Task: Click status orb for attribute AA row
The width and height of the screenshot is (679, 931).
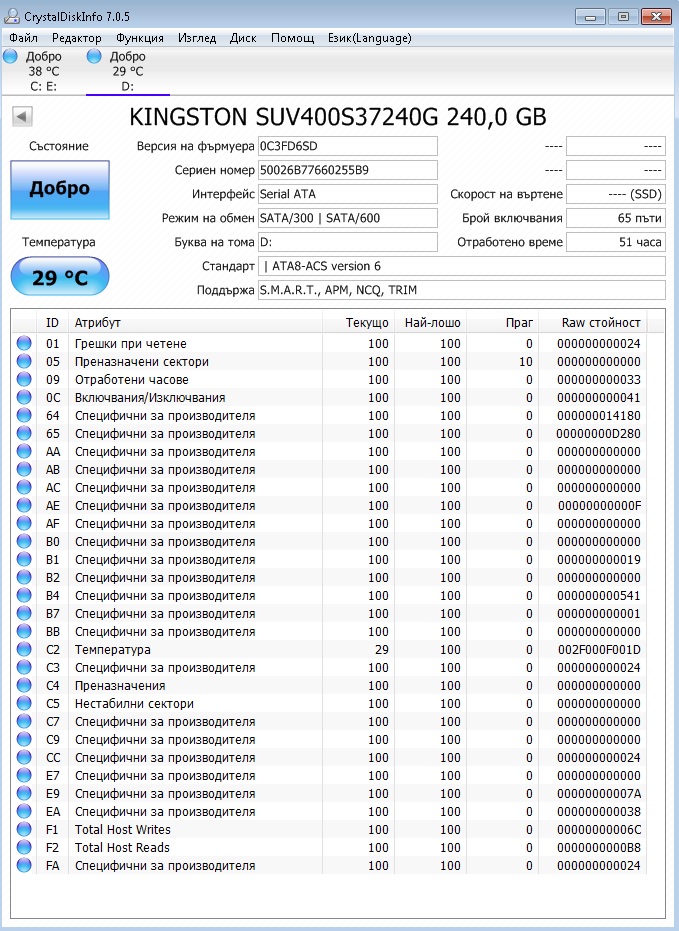Action: pos(24,451)
